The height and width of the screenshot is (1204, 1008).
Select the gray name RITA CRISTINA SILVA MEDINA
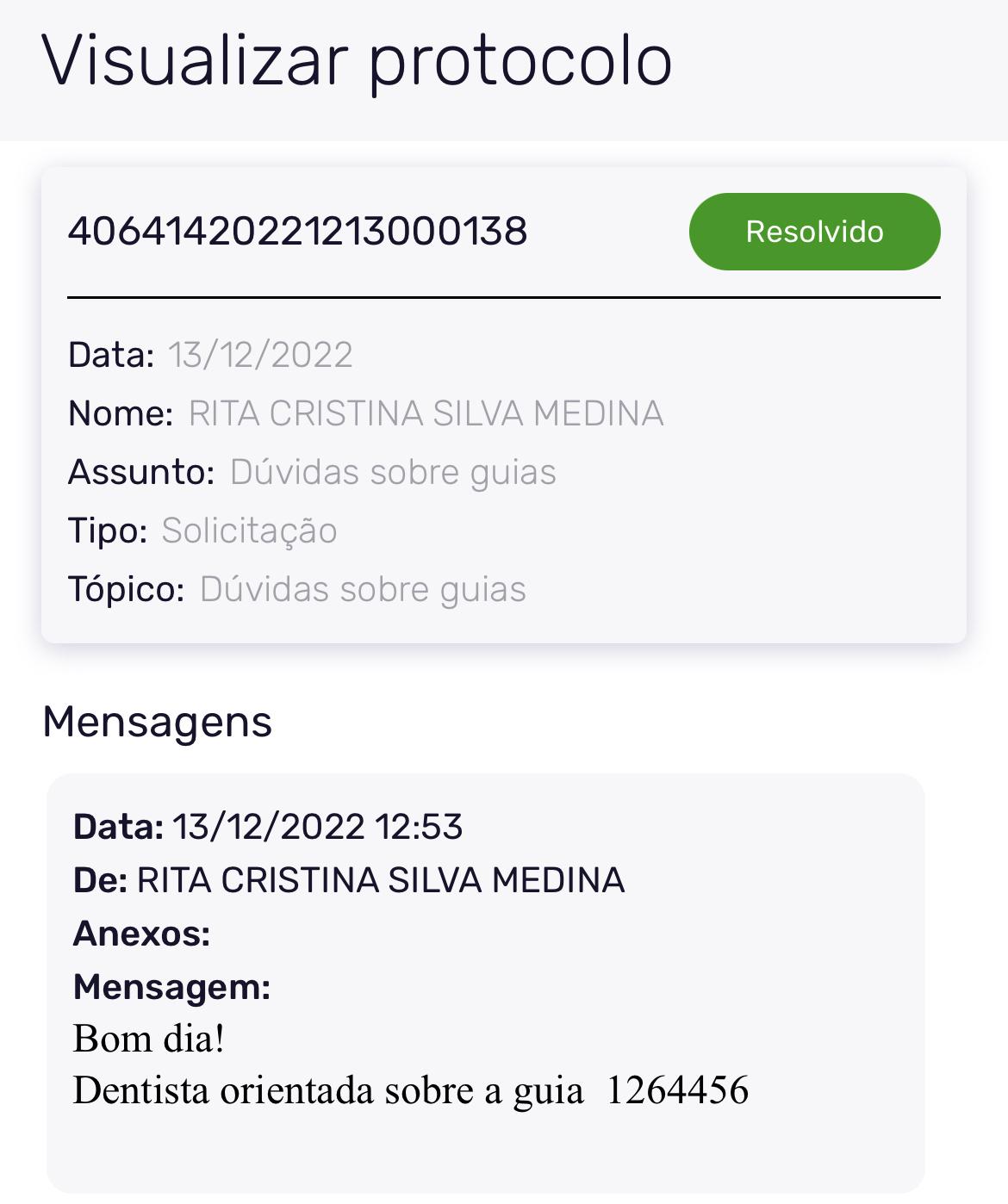click(x=426, y=413)
